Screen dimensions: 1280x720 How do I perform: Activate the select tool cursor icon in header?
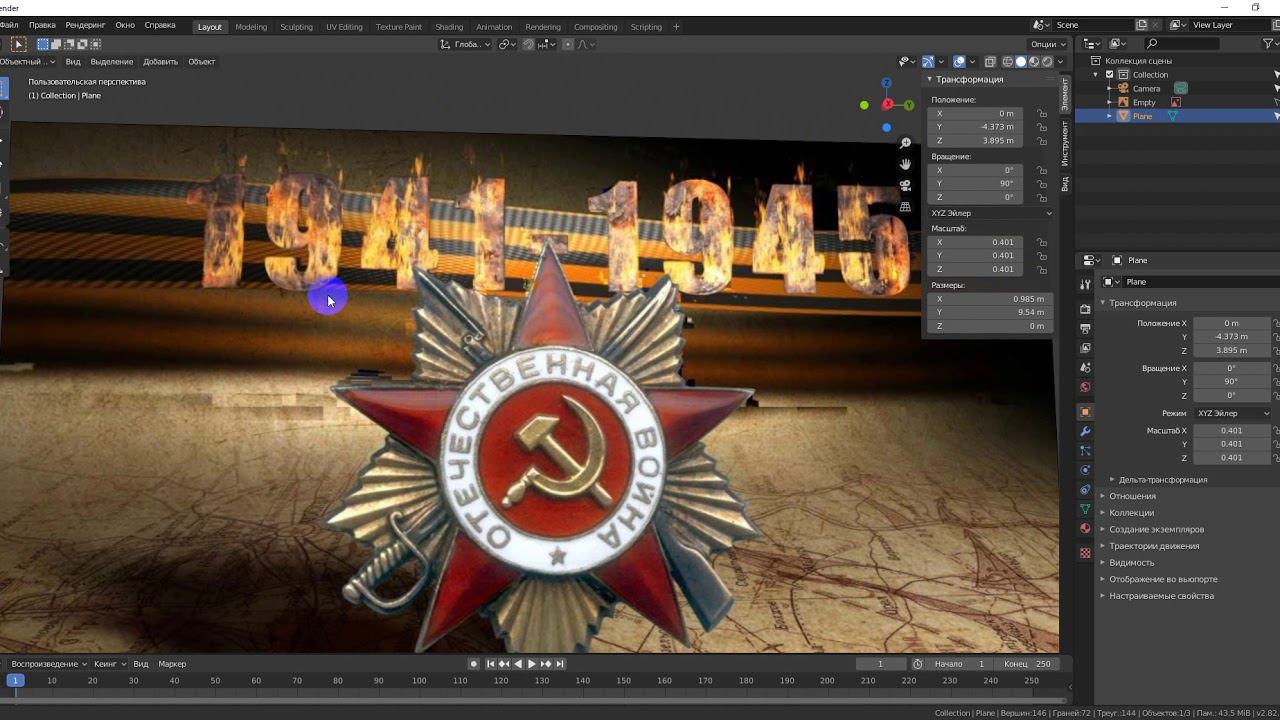18,44
